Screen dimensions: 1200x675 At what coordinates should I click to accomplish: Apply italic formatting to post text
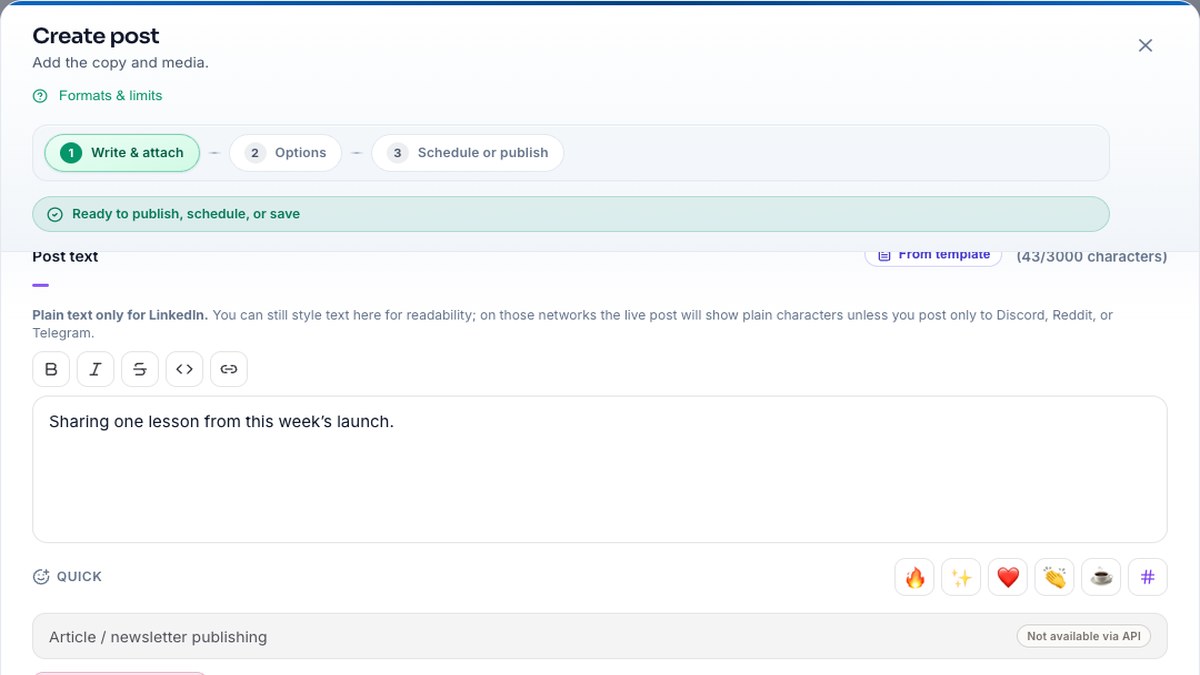[96, 369]
